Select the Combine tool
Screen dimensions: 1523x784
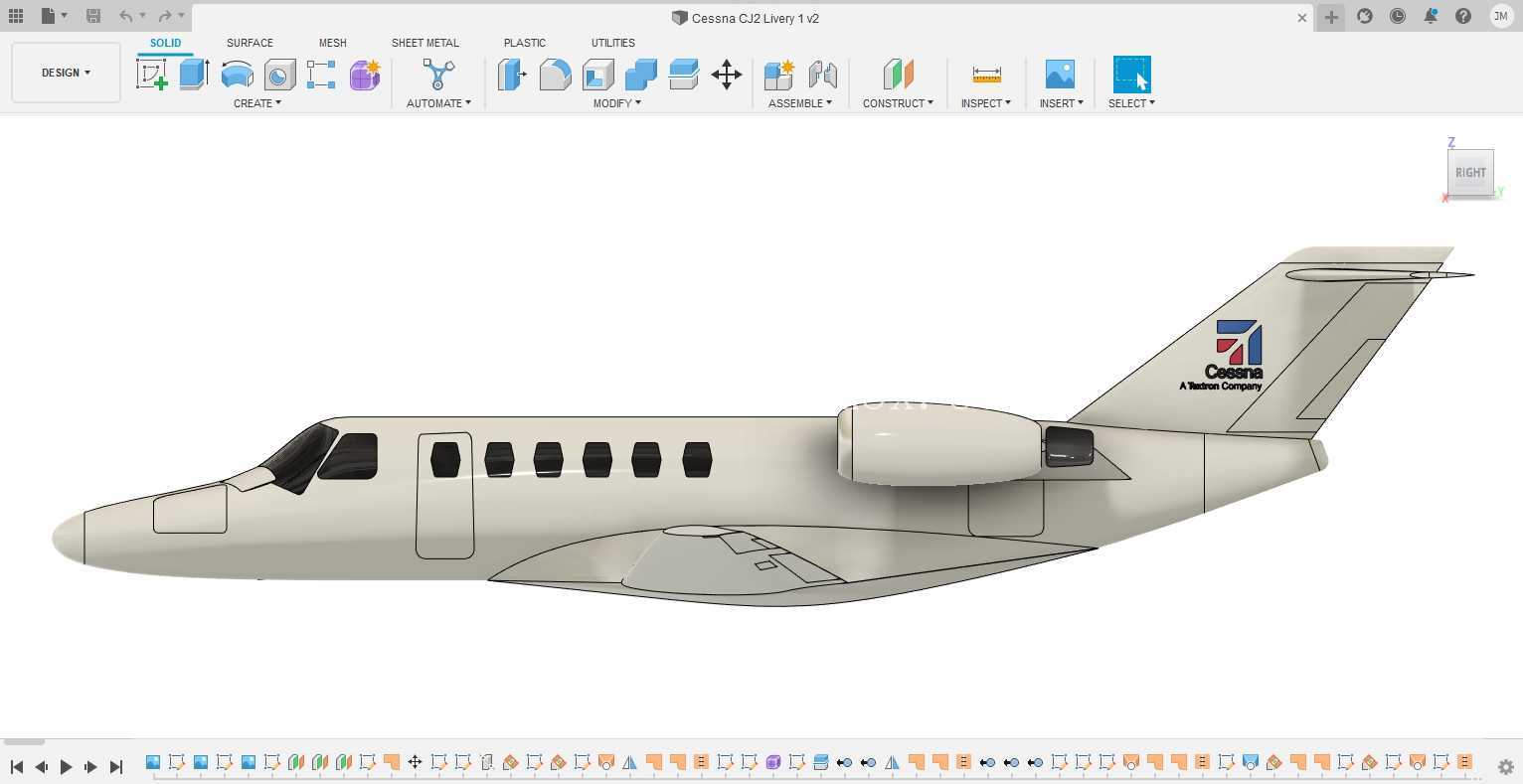[x=640, y=75]
